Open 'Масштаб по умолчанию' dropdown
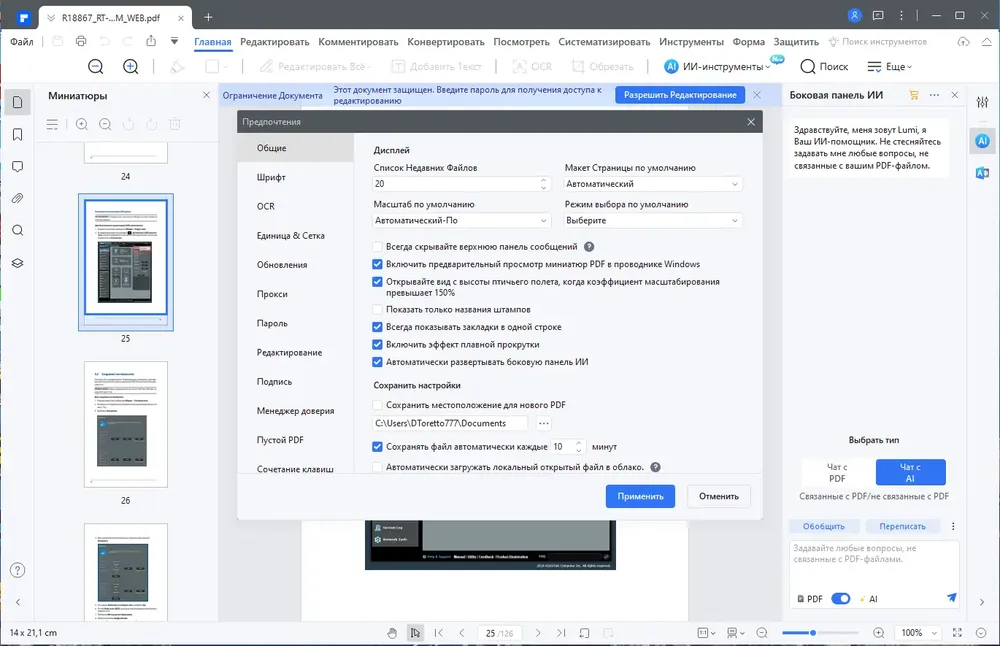Image resolution: width=1000 pixels, height=646 pixels. (461, 221)
